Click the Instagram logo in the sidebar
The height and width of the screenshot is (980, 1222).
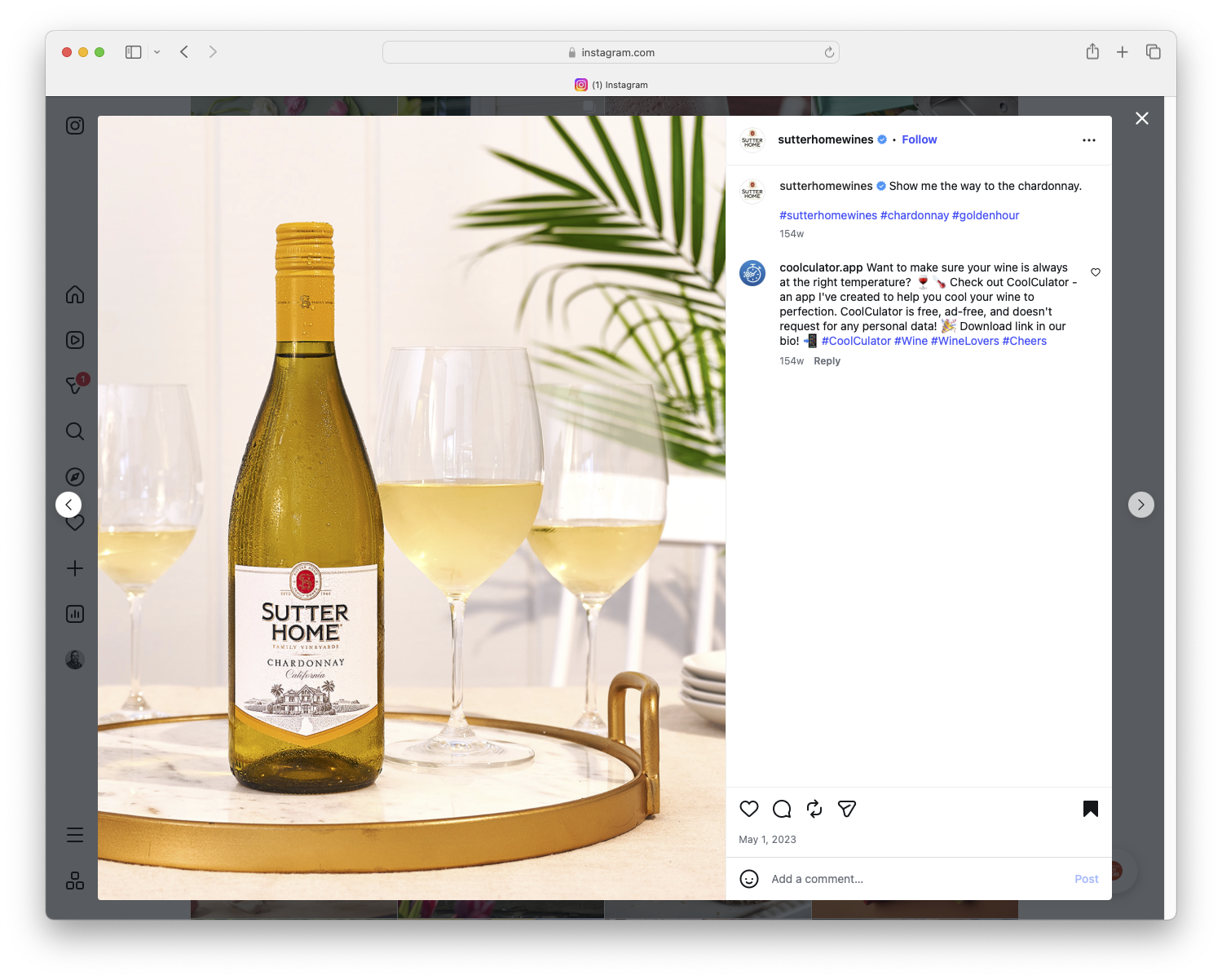(x=75, y=126)
